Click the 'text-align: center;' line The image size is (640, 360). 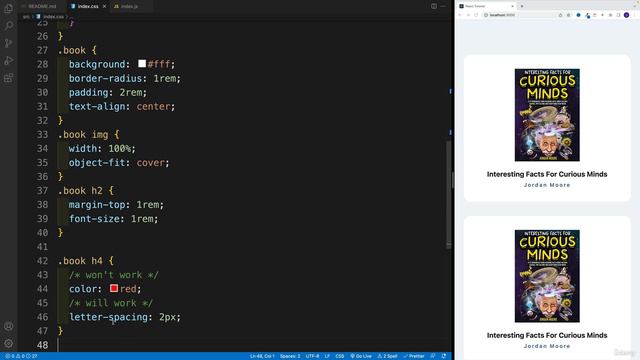tap(122, 106)
